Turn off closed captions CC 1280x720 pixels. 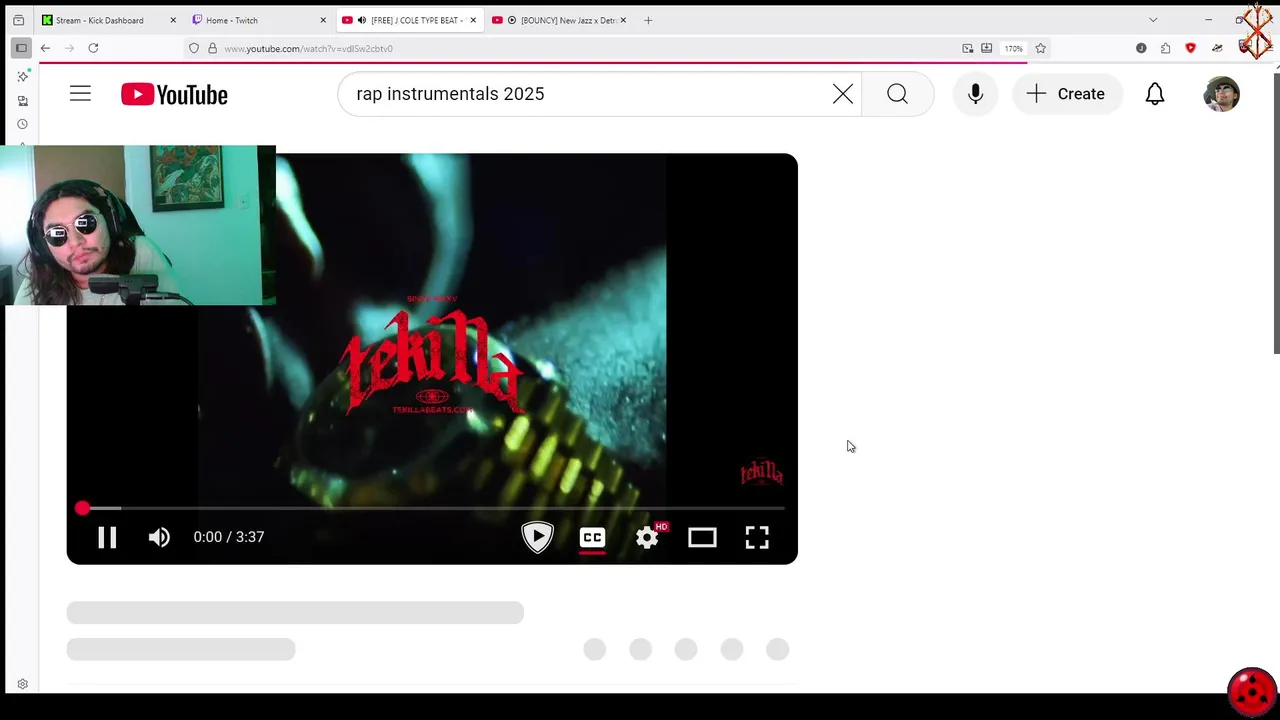click(592, 538)
